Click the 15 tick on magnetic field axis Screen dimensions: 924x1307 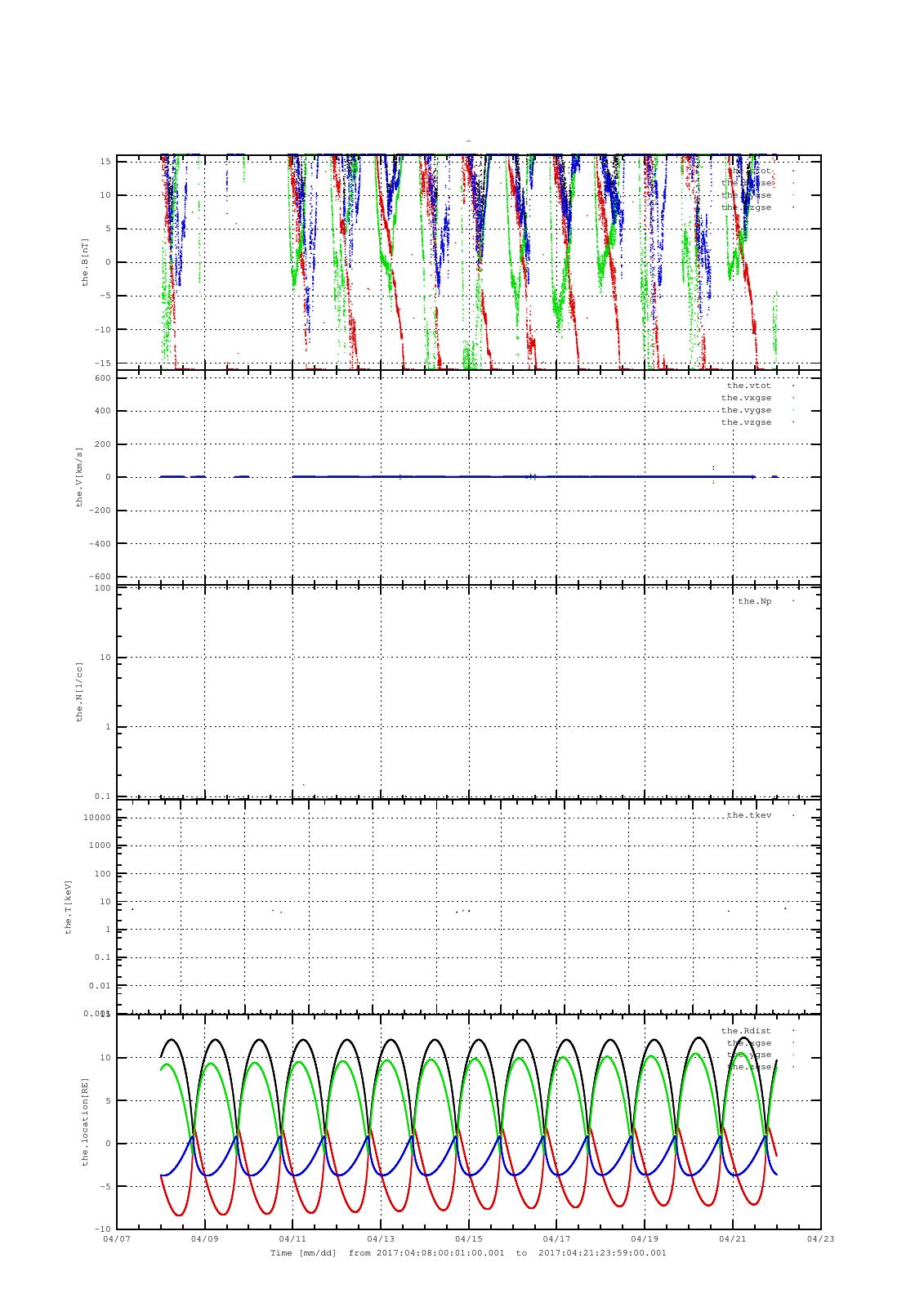click(105, 161)
